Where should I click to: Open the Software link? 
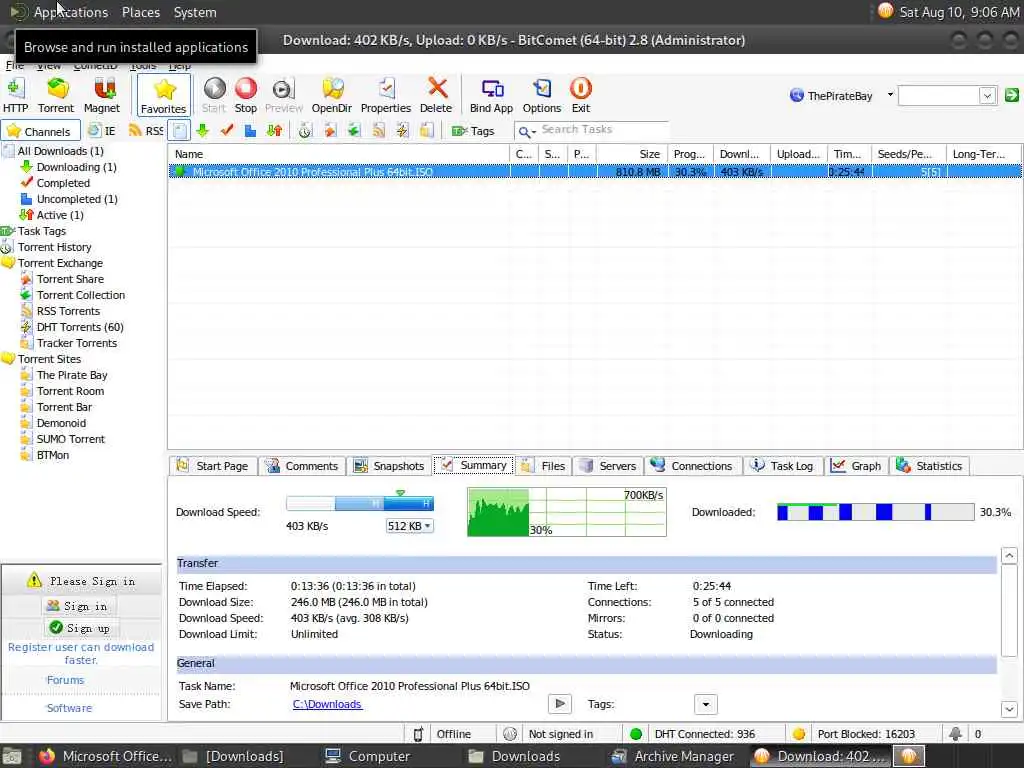coord(69,708)
